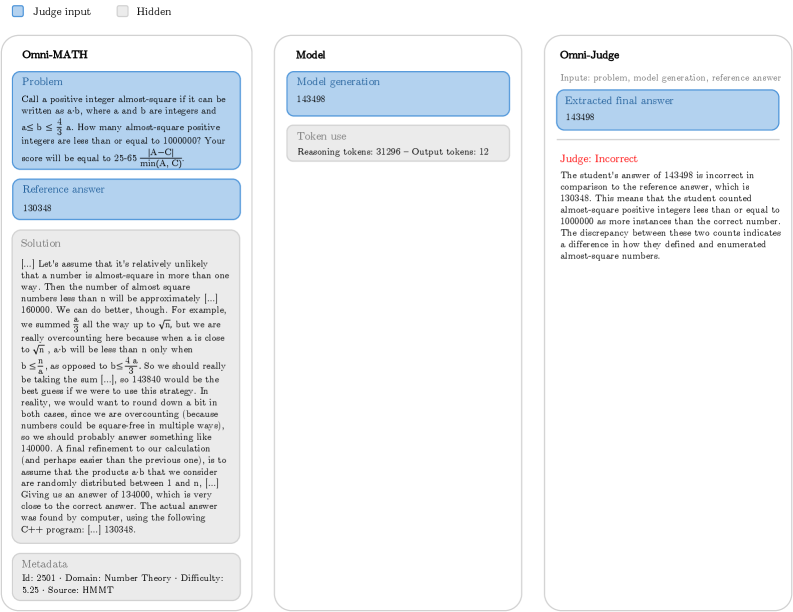Expand the hidden Solution box title

coord(42,243)
